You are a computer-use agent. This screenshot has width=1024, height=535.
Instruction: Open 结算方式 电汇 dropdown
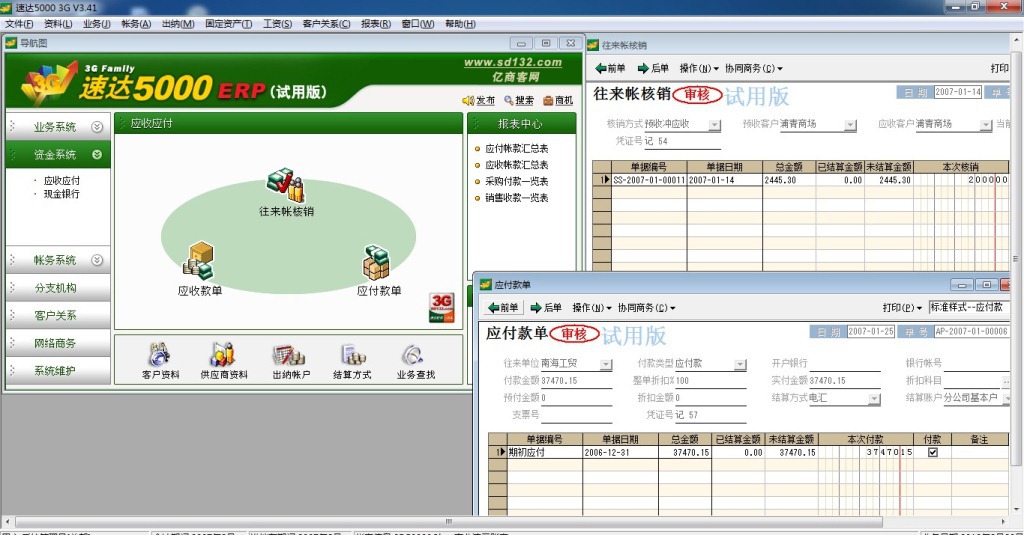coord(874,398)
